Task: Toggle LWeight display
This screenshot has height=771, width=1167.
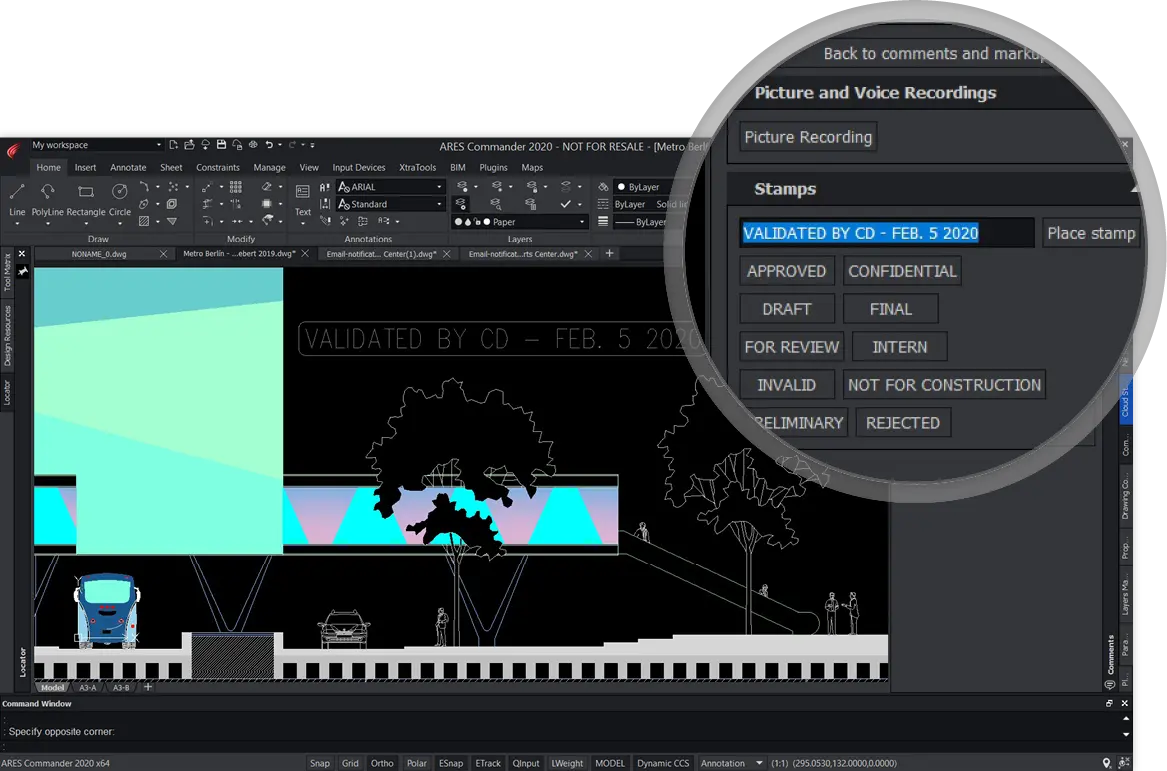Action: [x=567, y=763]
